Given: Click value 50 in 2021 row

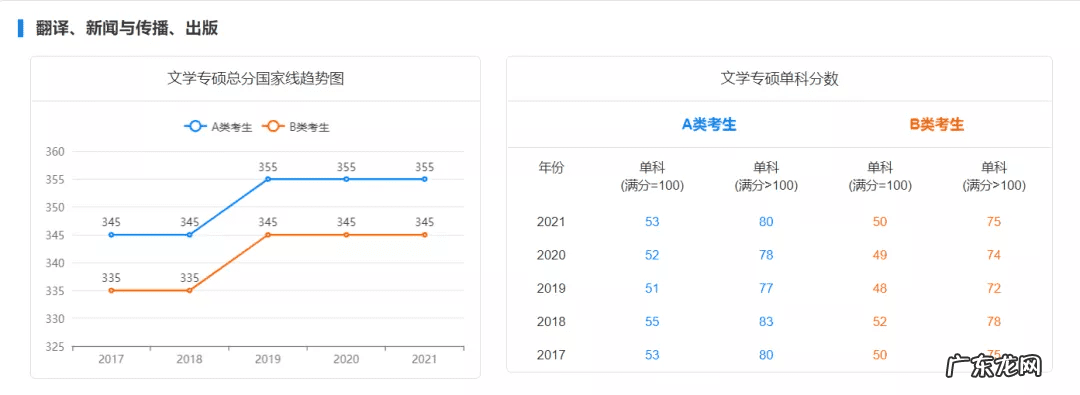Looking at the screenshot, I should tap(880, 222).
